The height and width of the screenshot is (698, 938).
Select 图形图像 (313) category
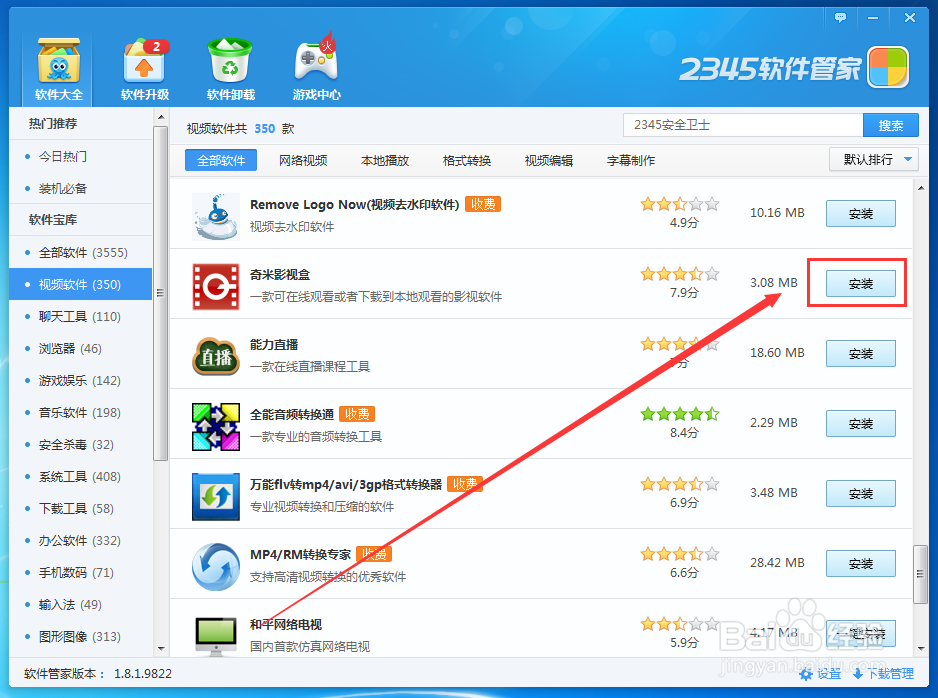[81, 636]
